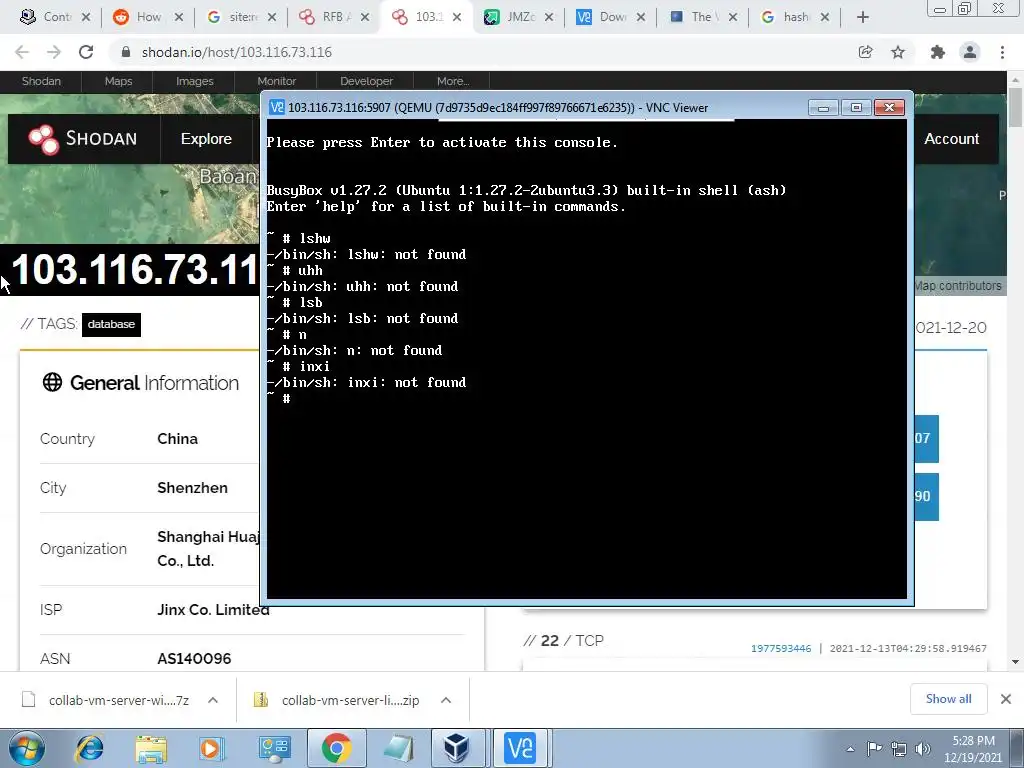This screenshot has height=768, width=1024.
Task: Click the 'Shenzhen' city value
Action: [x=192, y=488]
